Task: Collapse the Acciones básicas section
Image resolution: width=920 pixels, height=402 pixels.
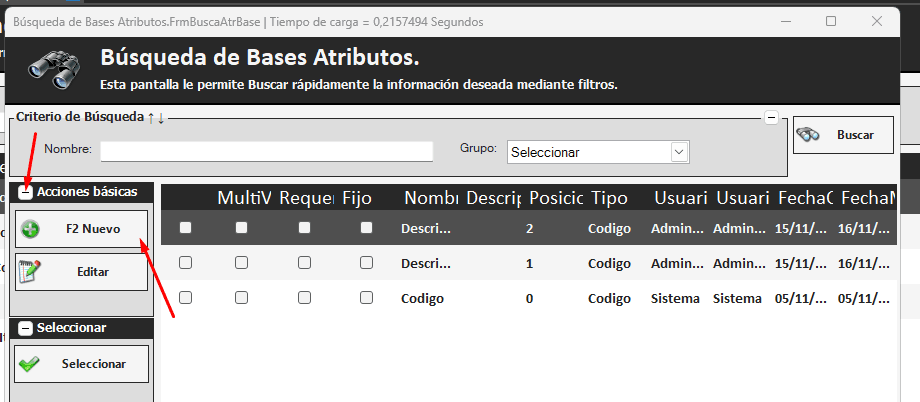Action: click(25, 192)
